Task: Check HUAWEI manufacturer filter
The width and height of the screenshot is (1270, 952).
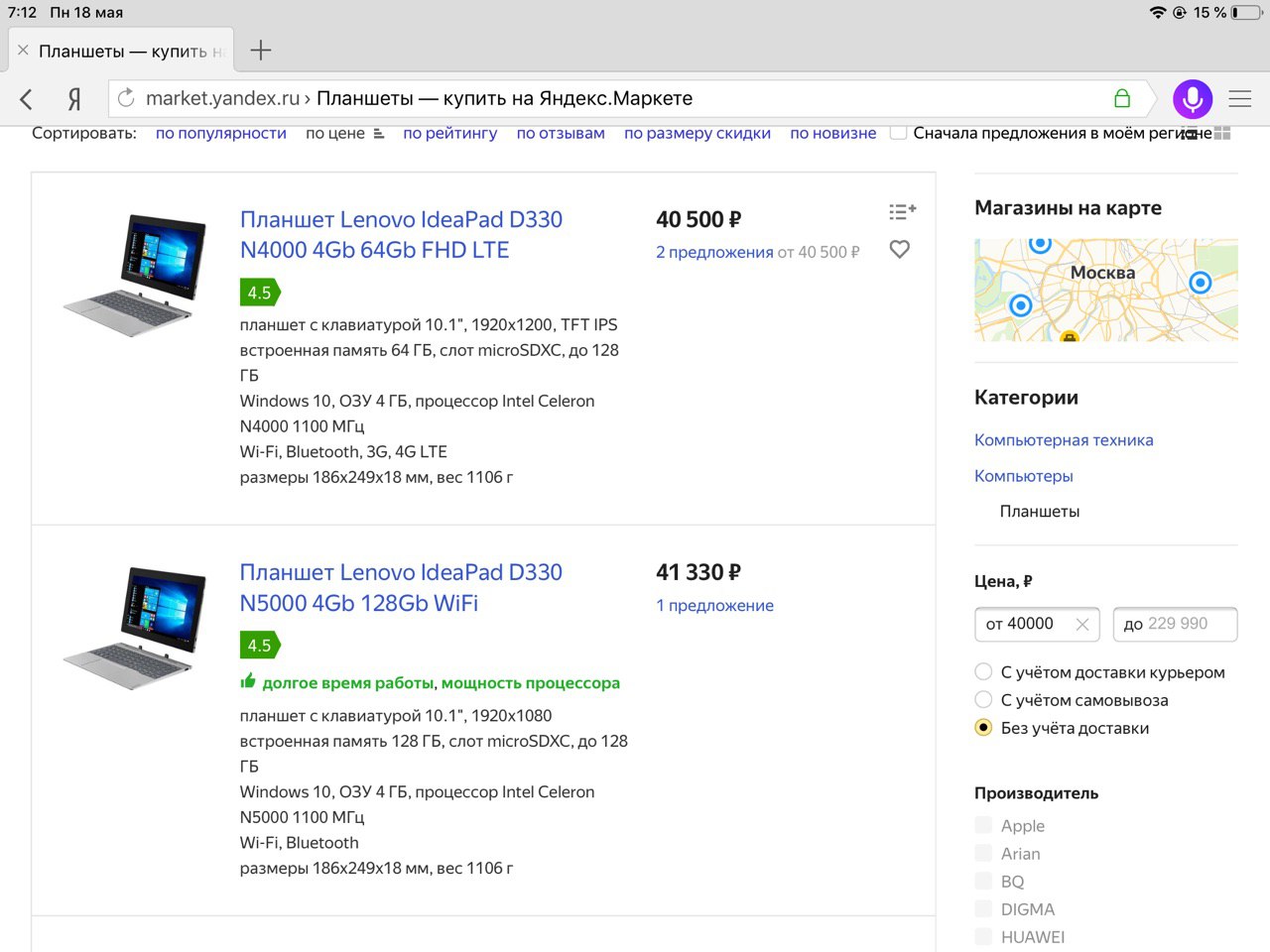Action: (983, 936)
